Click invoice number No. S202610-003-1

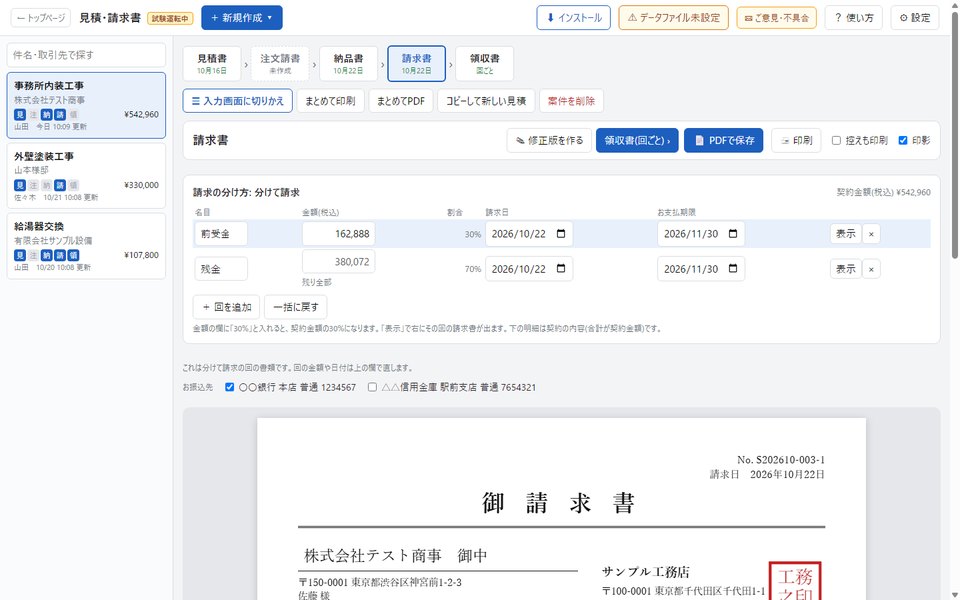pyautogui.click(x=781, y=460)
